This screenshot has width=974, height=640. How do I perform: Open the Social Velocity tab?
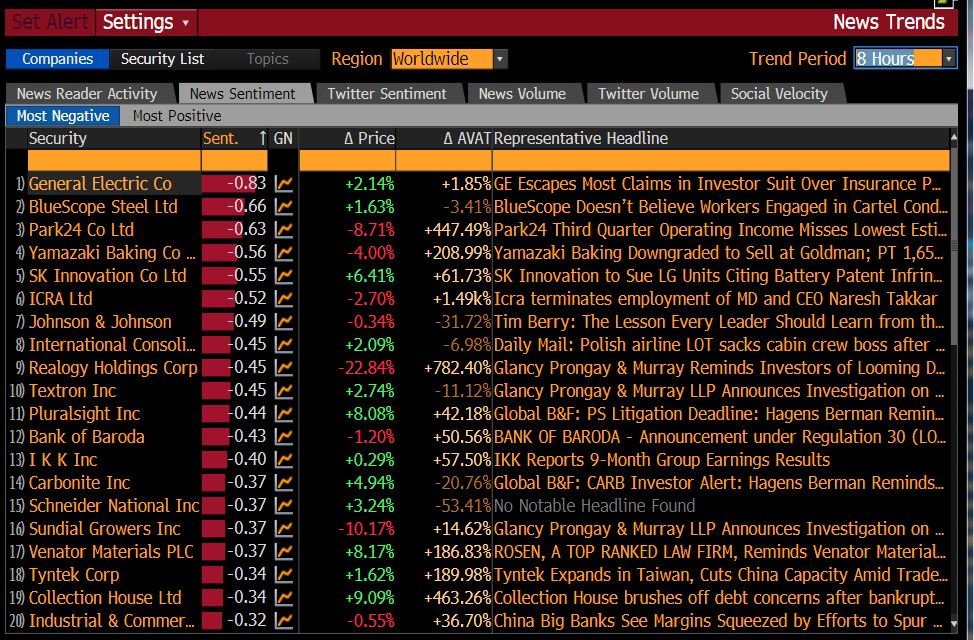pos(779,94)
